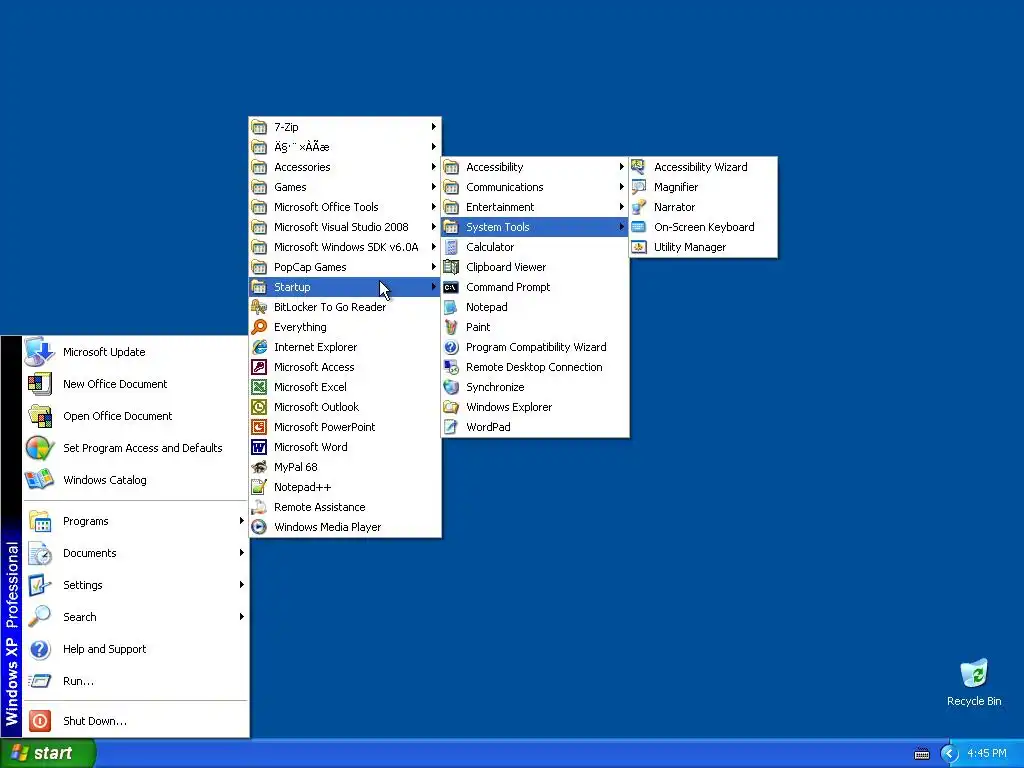Launch the WordPad icon
The image size is (1024, 768).
[x=451, y=427]
